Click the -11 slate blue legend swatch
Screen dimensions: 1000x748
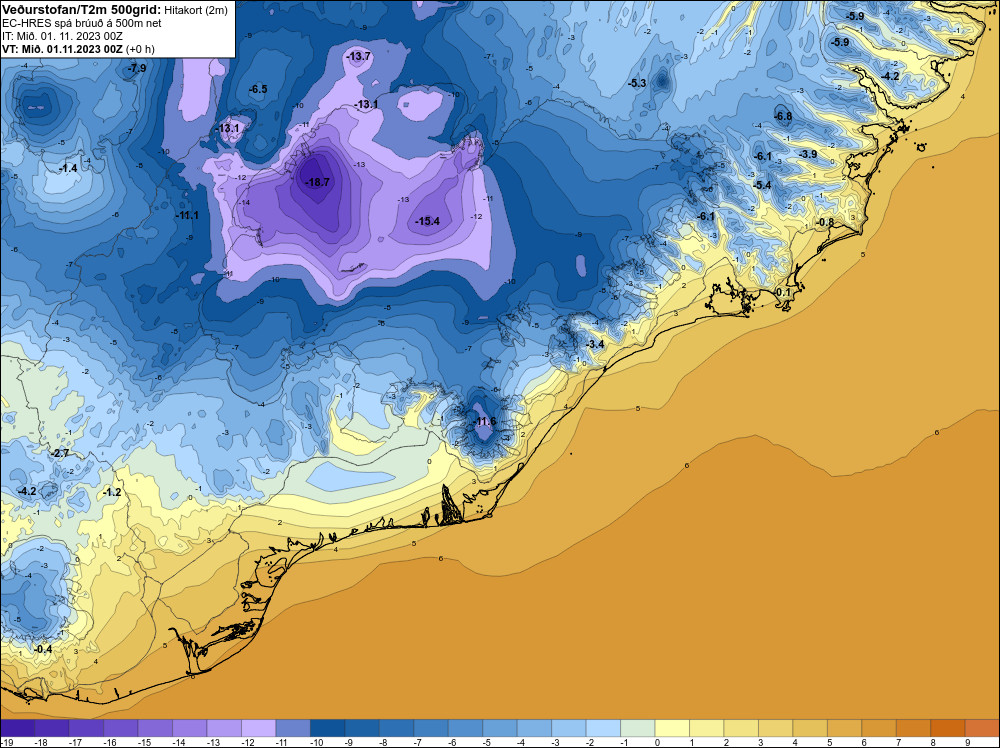coord(293,728)
